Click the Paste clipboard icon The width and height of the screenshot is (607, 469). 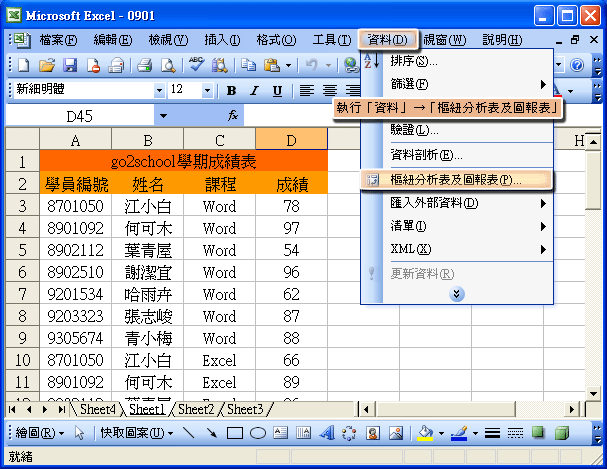coord(272,65)
